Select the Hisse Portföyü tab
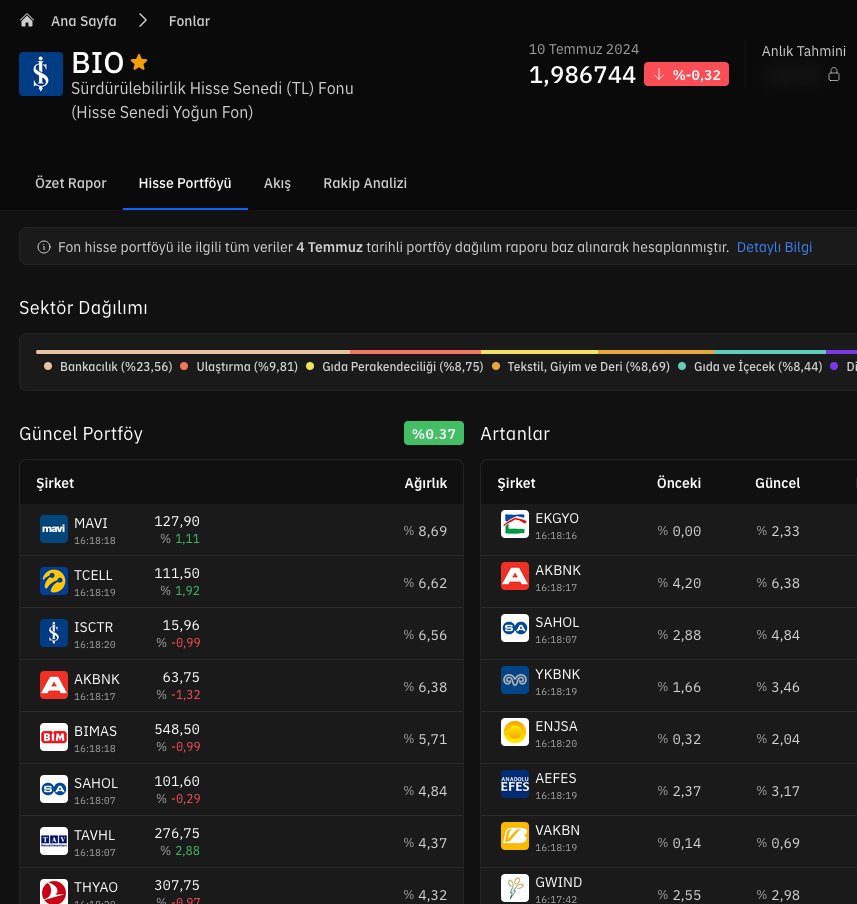 185,183
